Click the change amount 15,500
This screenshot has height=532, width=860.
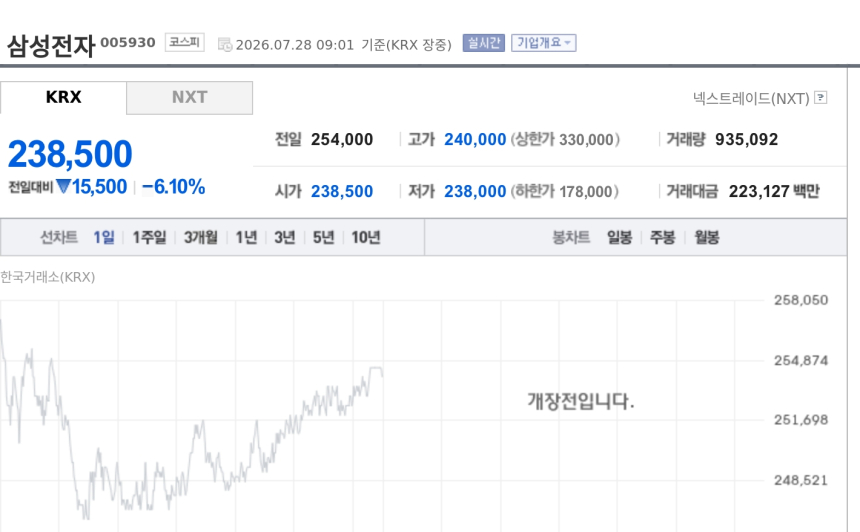coord(99,186)
